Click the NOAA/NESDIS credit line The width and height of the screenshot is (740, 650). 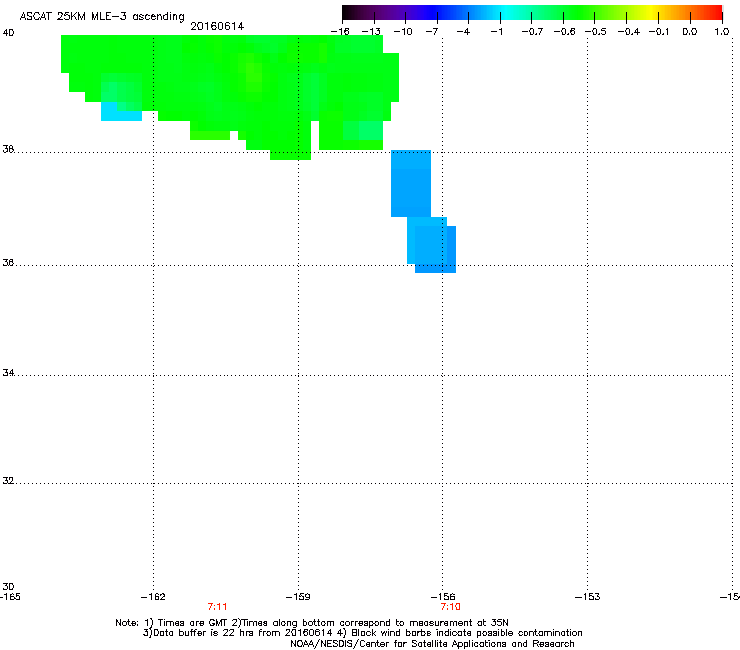(432, 644)
